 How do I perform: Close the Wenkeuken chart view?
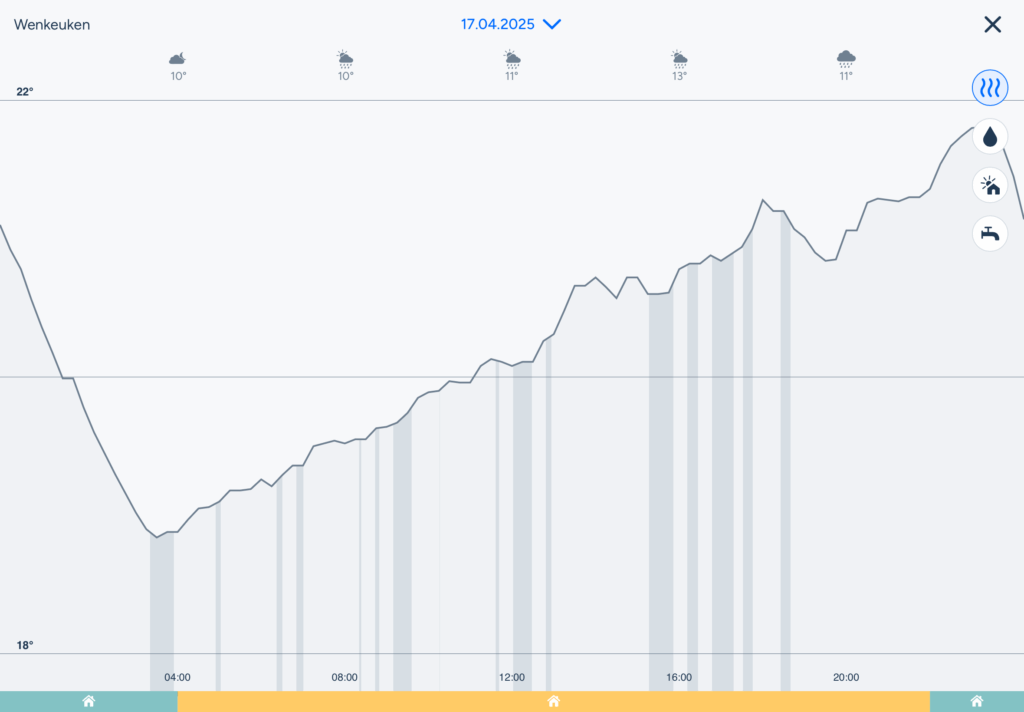coord(993,24)
